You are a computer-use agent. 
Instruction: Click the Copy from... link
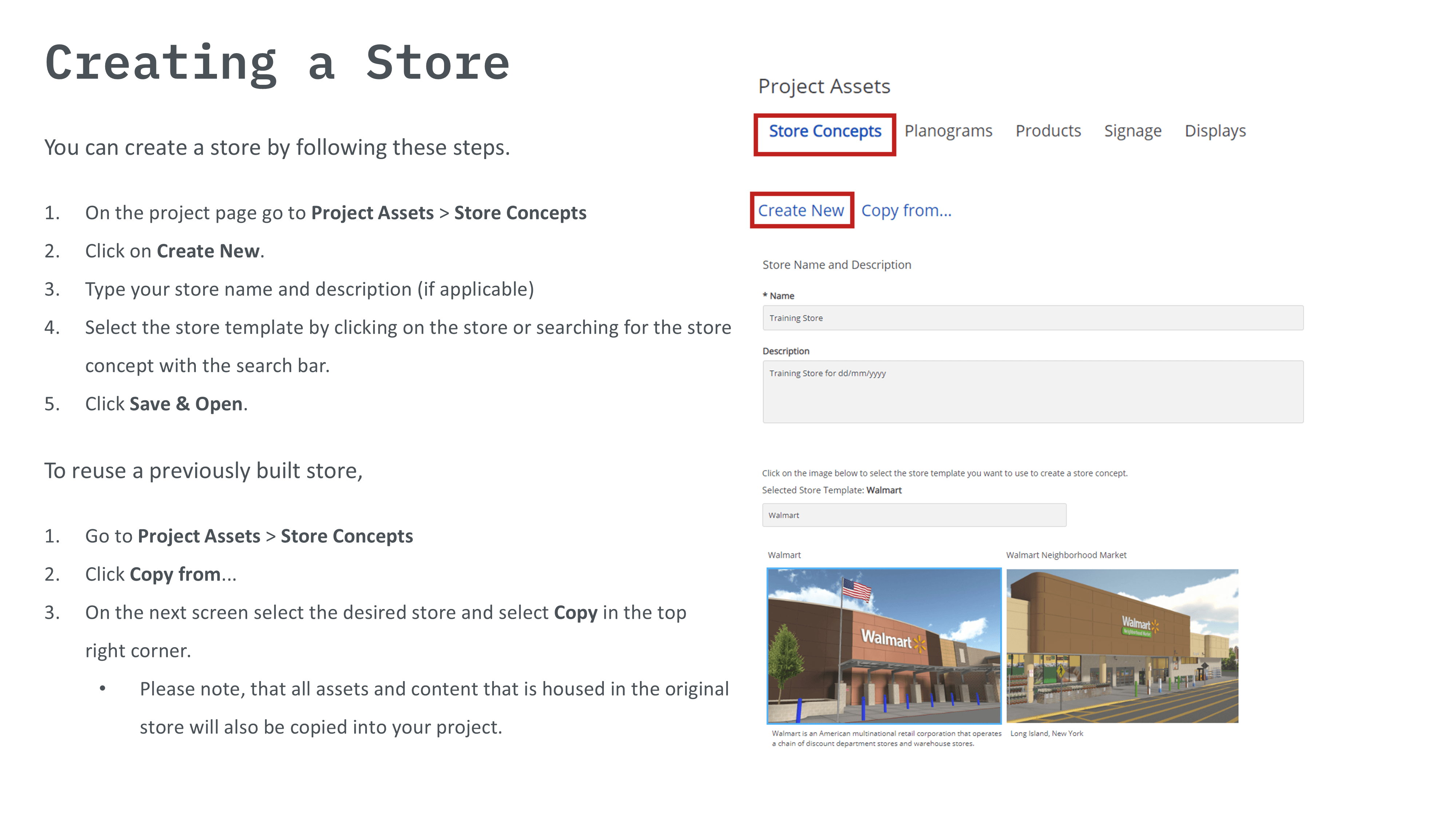tap(906, 211)
